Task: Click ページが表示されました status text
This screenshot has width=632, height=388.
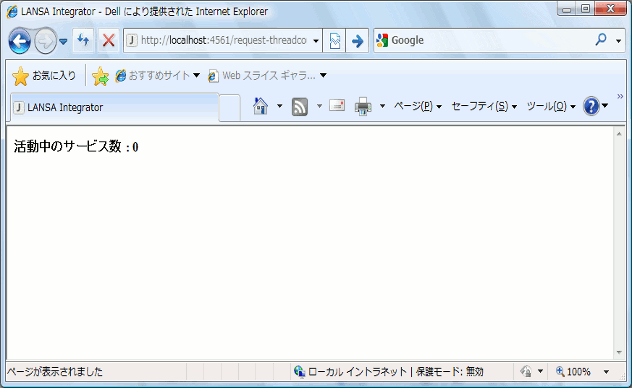Action: pyautogui.click(x=55, y=371)
